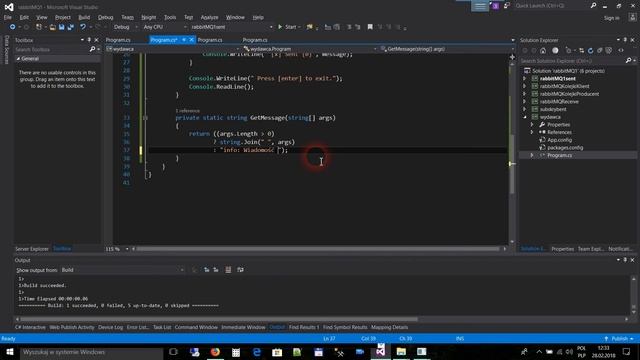Screen dimensions: 640x360
Task: Open File Explorer from the taskbar
Action: tap(401, 352)
